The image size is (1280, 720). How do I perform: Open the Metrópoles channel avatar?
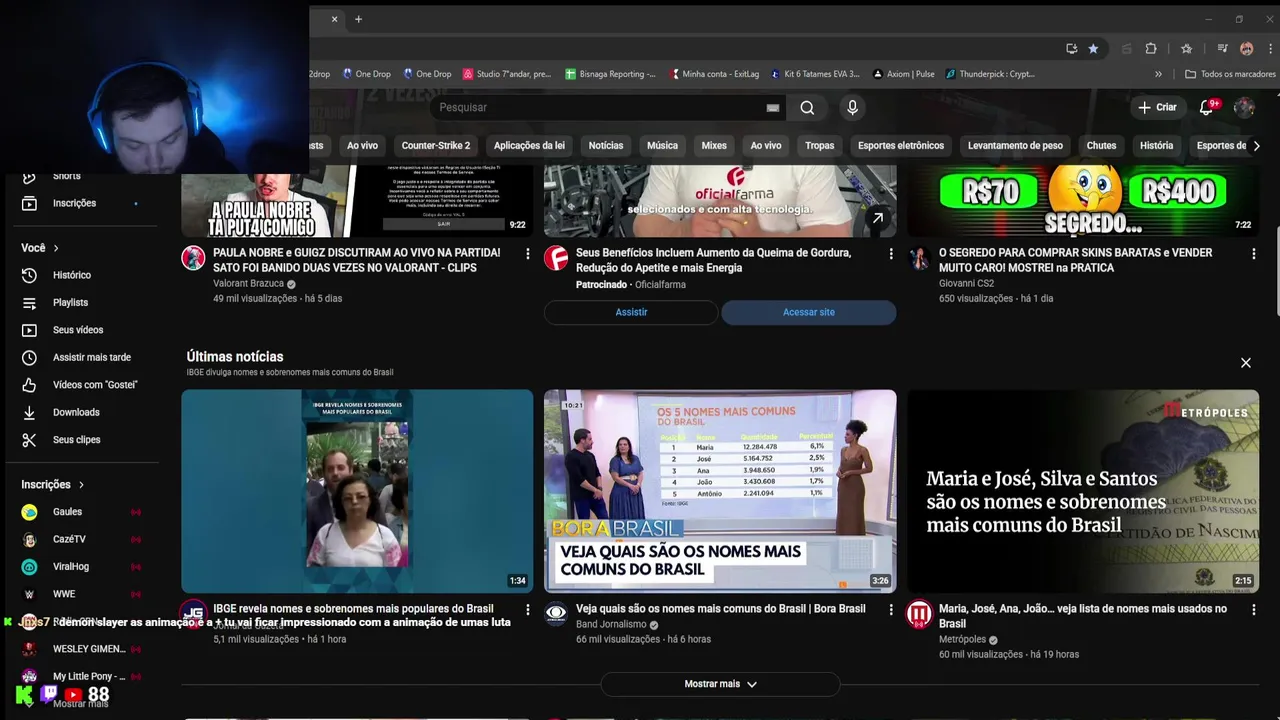[919, 614]
